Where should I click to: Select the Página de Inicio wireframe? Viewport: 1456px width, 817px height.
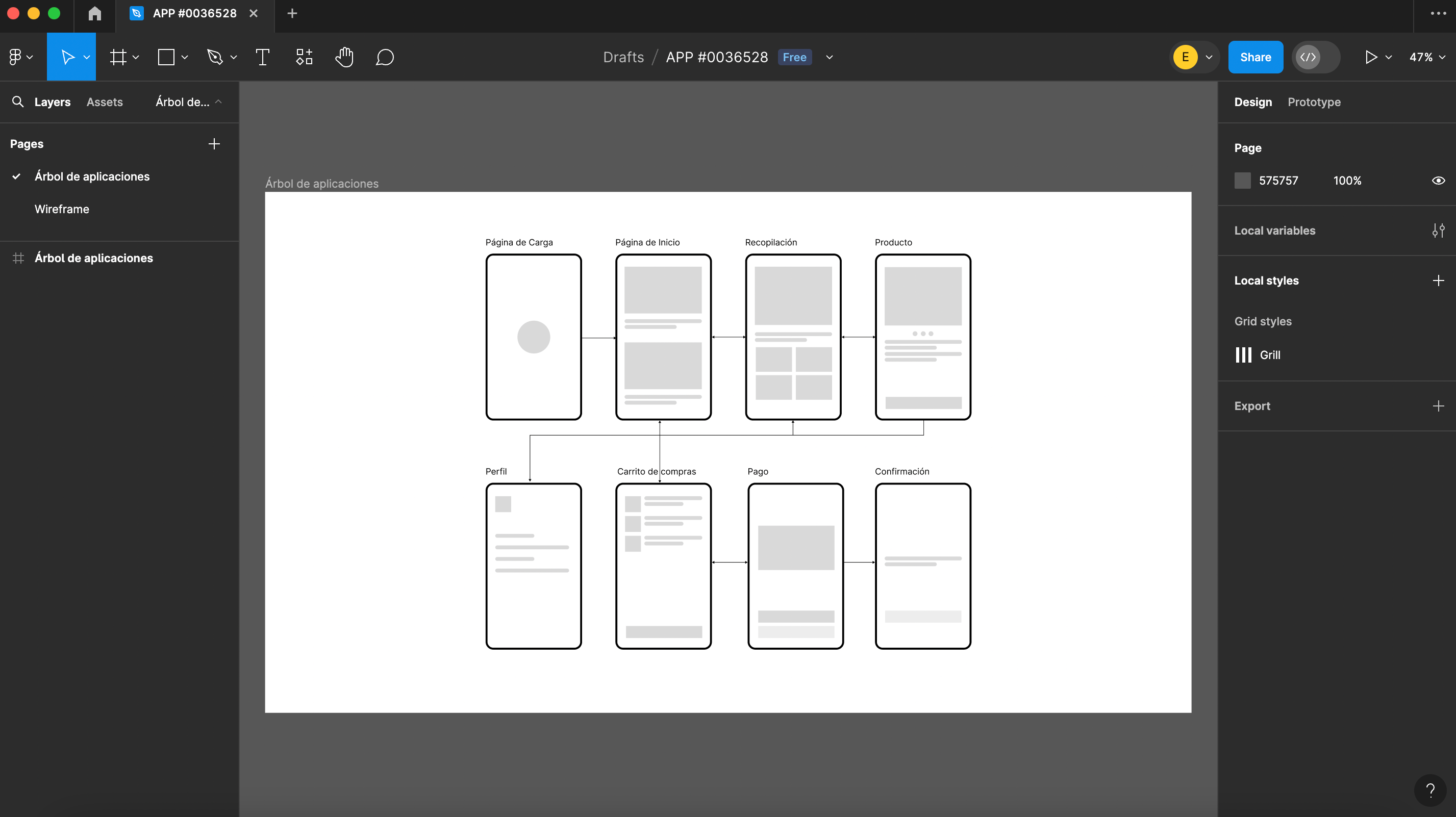click(663, 337)
